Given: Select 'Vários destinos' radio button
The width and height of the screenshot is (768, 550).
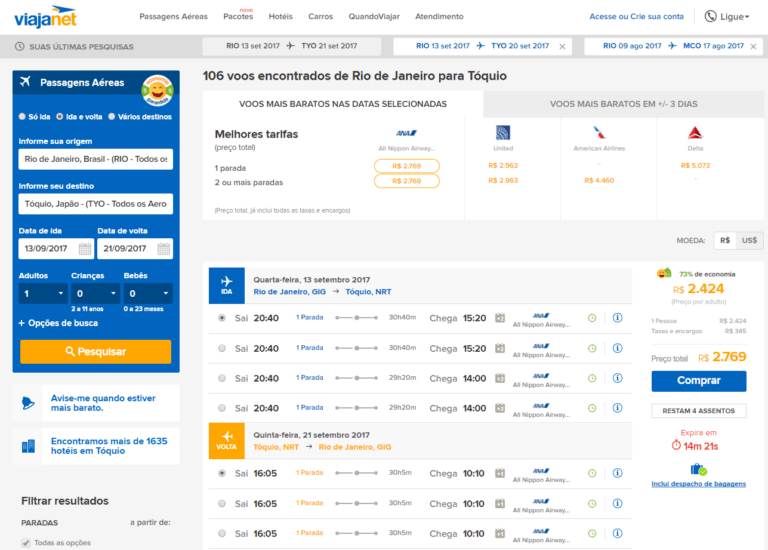Looking at the screenshot, I should pyautogui.click(x=111, y=116).
